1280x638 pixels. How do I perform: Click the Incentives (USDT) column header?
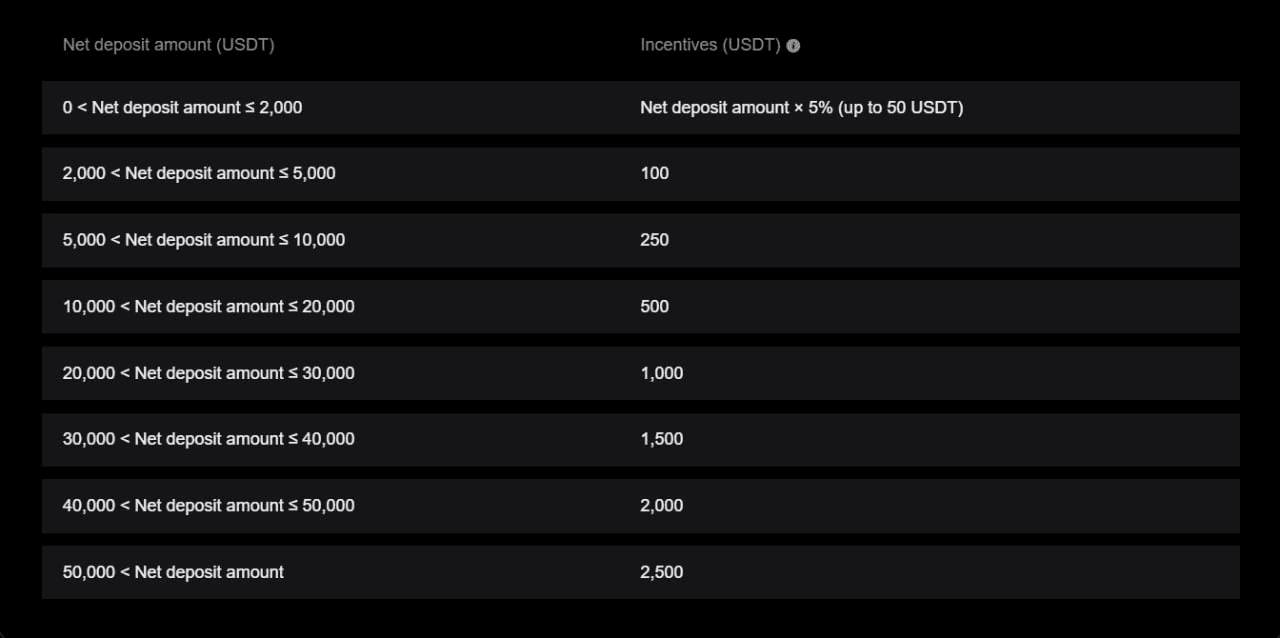(x=710, y=45)
